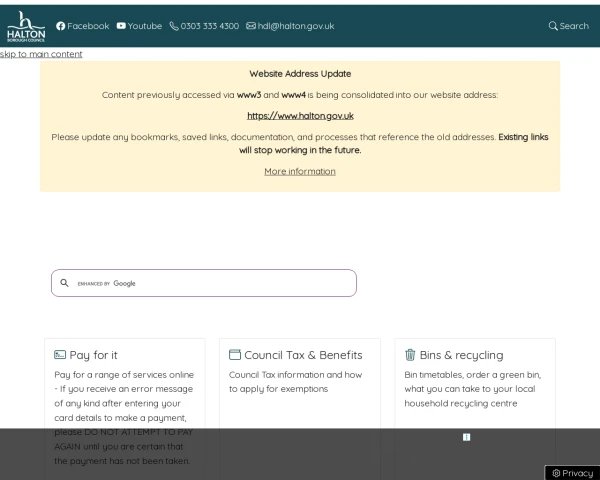The image size is (600, 480).
Task: Click 'Council Tax information and how' text
Action: pyautogui.click(x=295, y=374)
